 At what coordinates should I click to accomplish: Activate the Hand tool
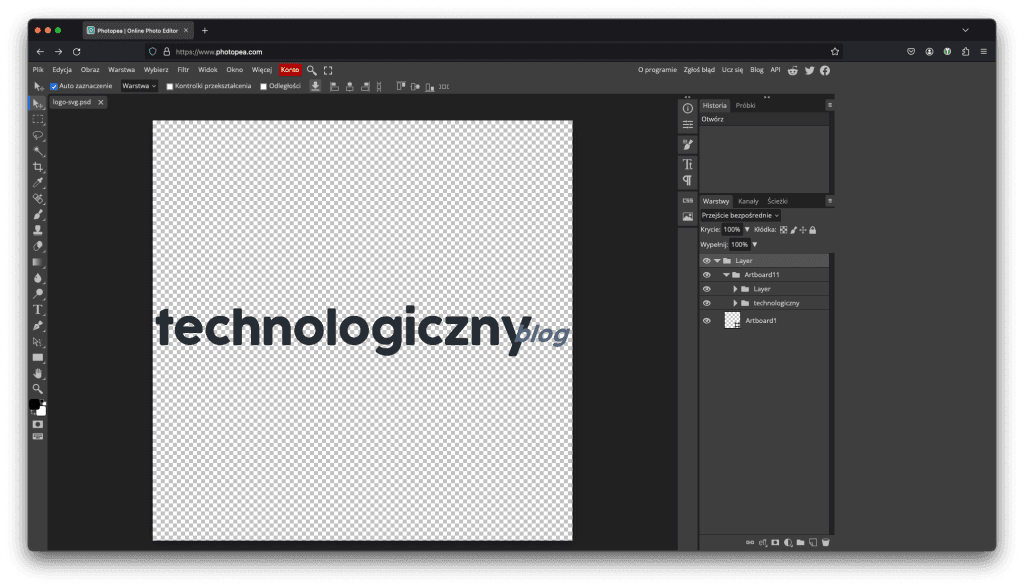[38, 373]
